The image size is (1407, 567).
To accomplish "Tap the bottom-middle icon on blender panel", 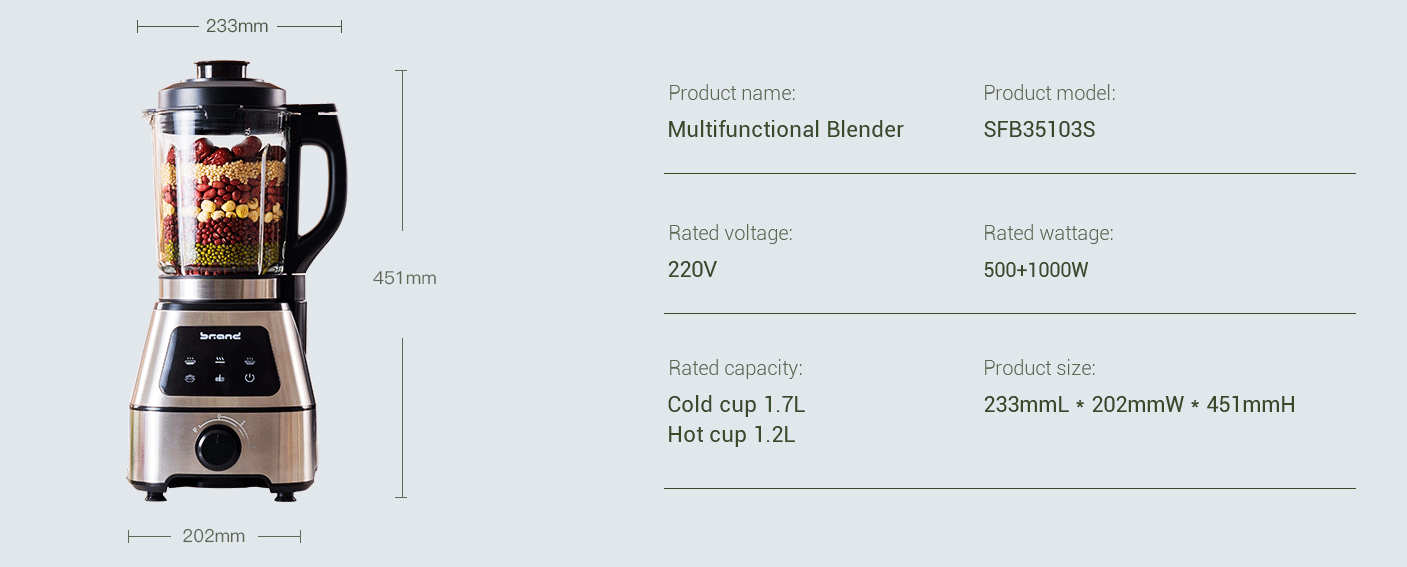I will click(220, 378).
